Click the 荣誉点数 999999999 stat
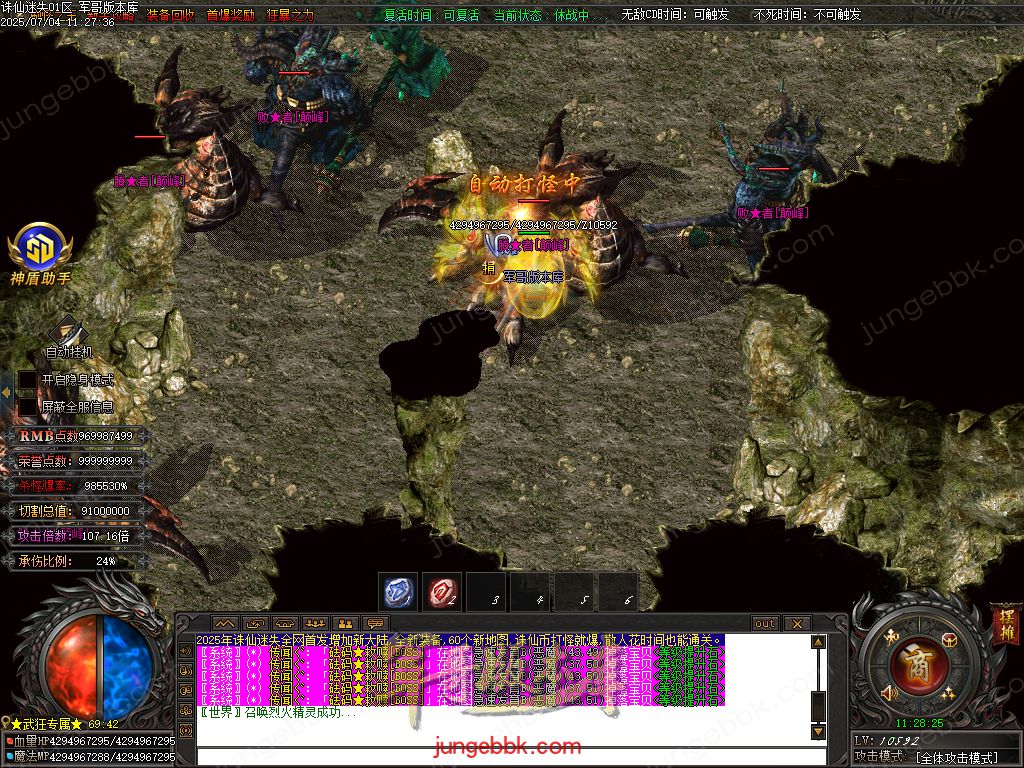Viewport: 1024px width, 768px height. [75, 461]
